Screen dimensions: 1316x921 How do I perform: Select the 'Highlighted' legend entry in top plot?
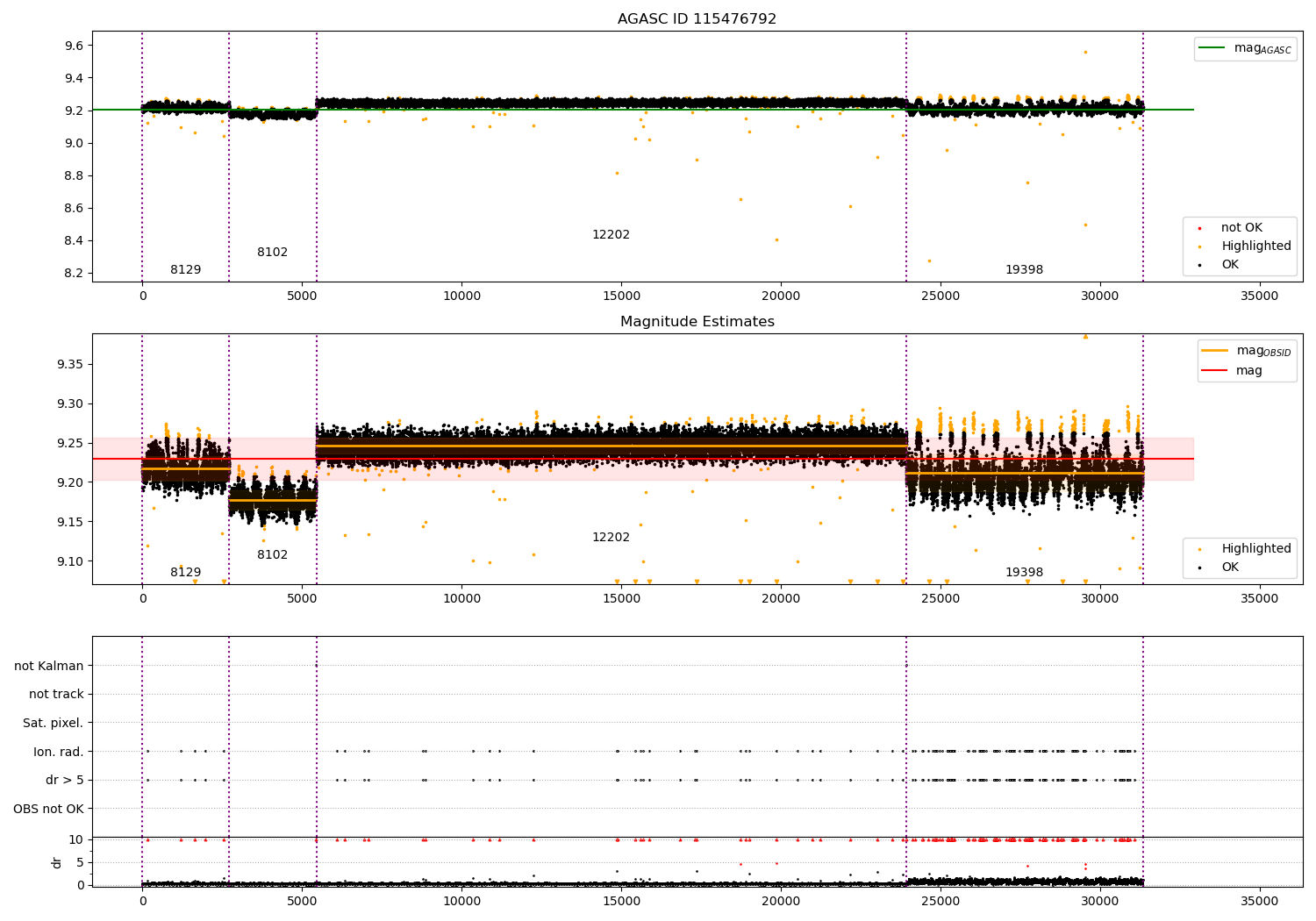tap(1256, 246)
